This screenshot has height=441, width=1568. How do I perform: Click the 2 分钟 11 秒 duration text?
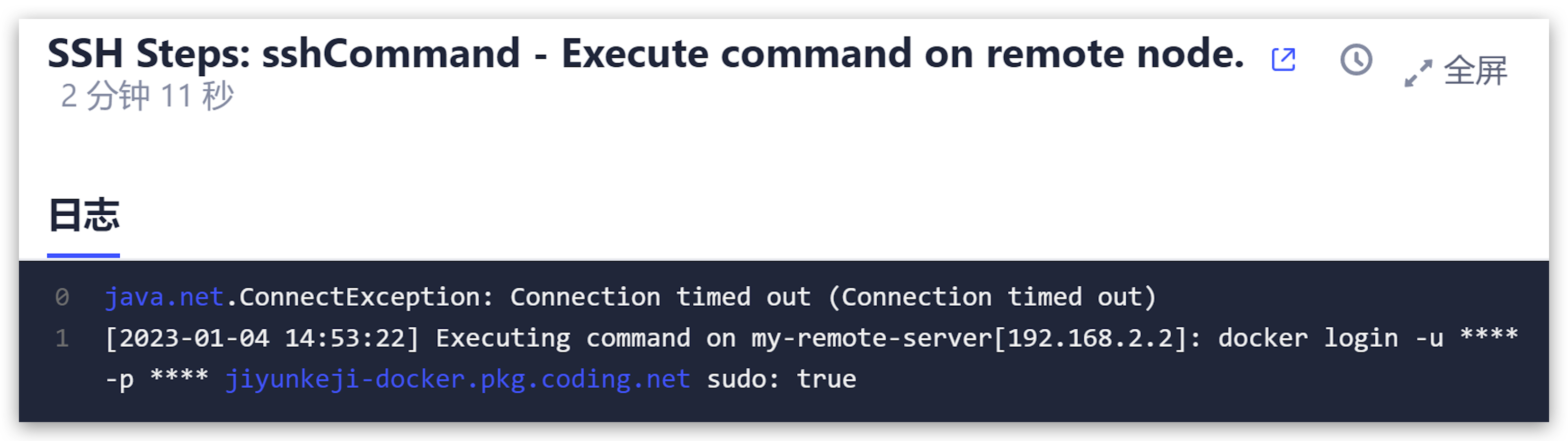coord(147,96)
